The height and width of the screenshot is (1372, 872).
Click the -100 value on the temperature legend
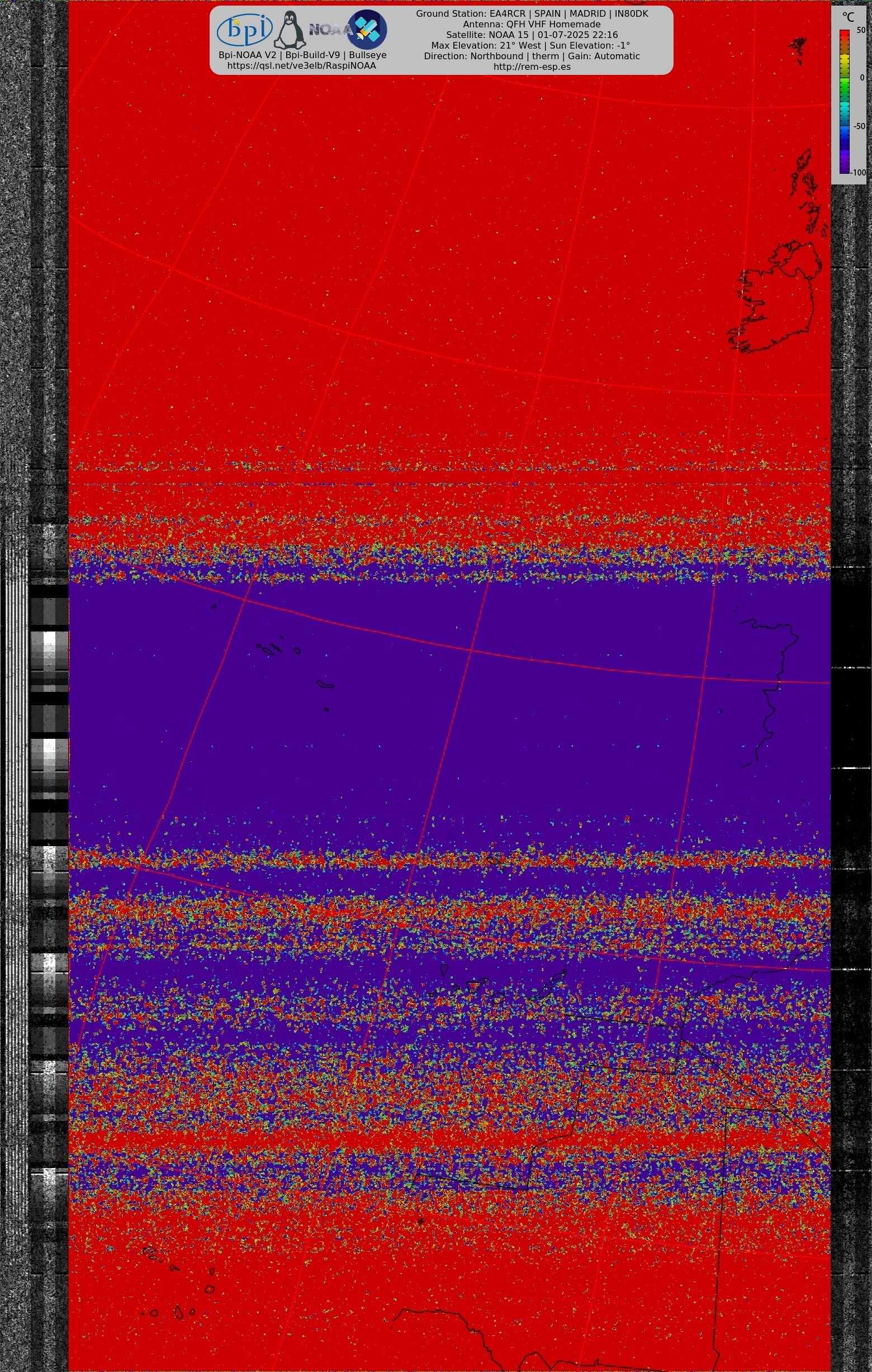(x=858, y=172)
